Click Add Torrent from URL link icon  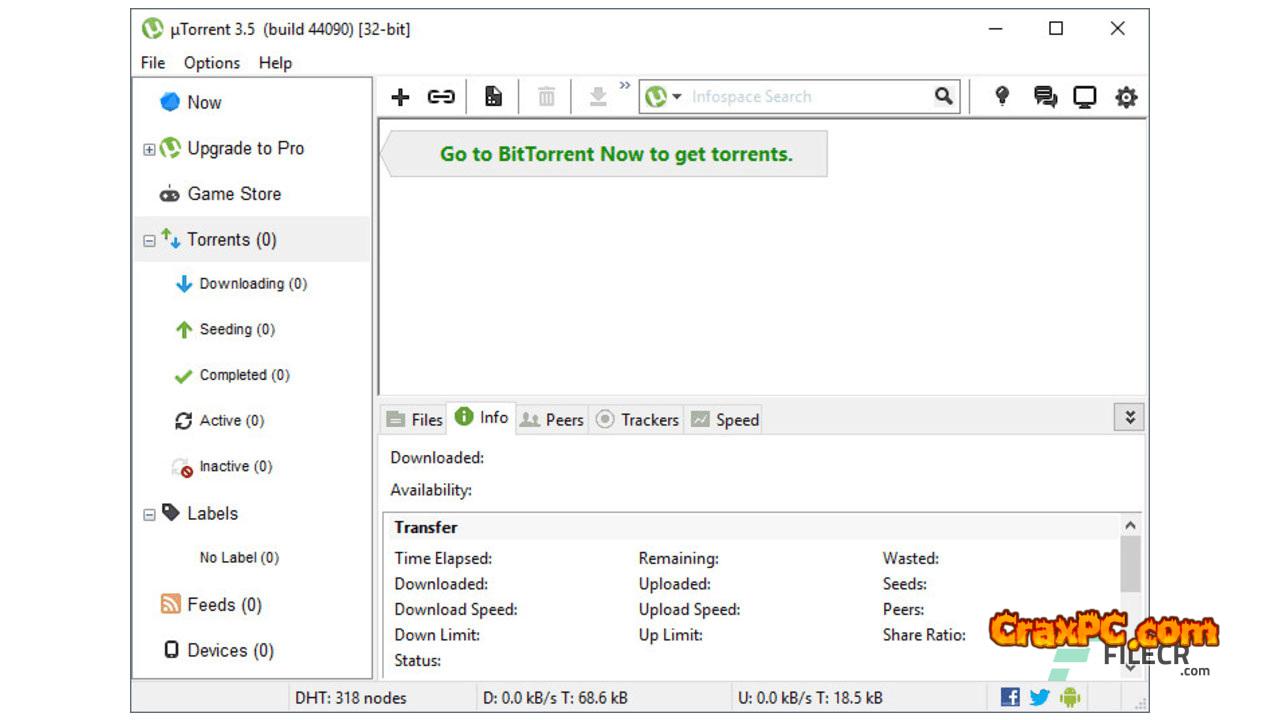pyautogui.click(x=441, y=97)
